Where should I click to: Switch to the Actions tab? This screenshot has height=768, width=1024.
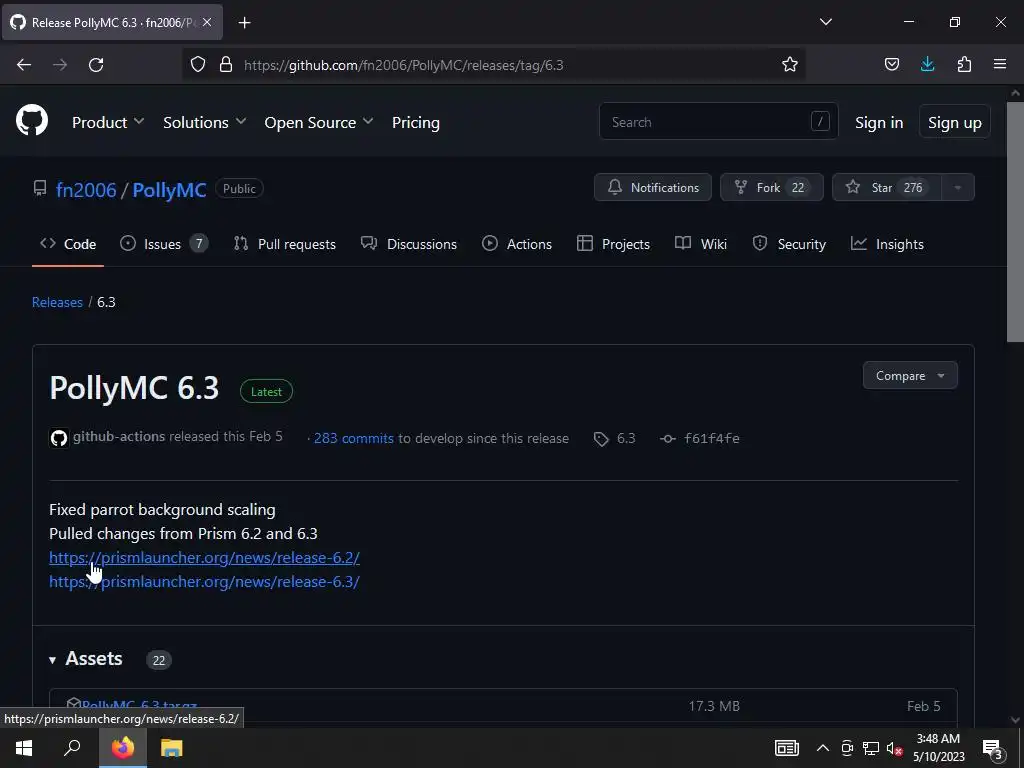tap(517, 244)
